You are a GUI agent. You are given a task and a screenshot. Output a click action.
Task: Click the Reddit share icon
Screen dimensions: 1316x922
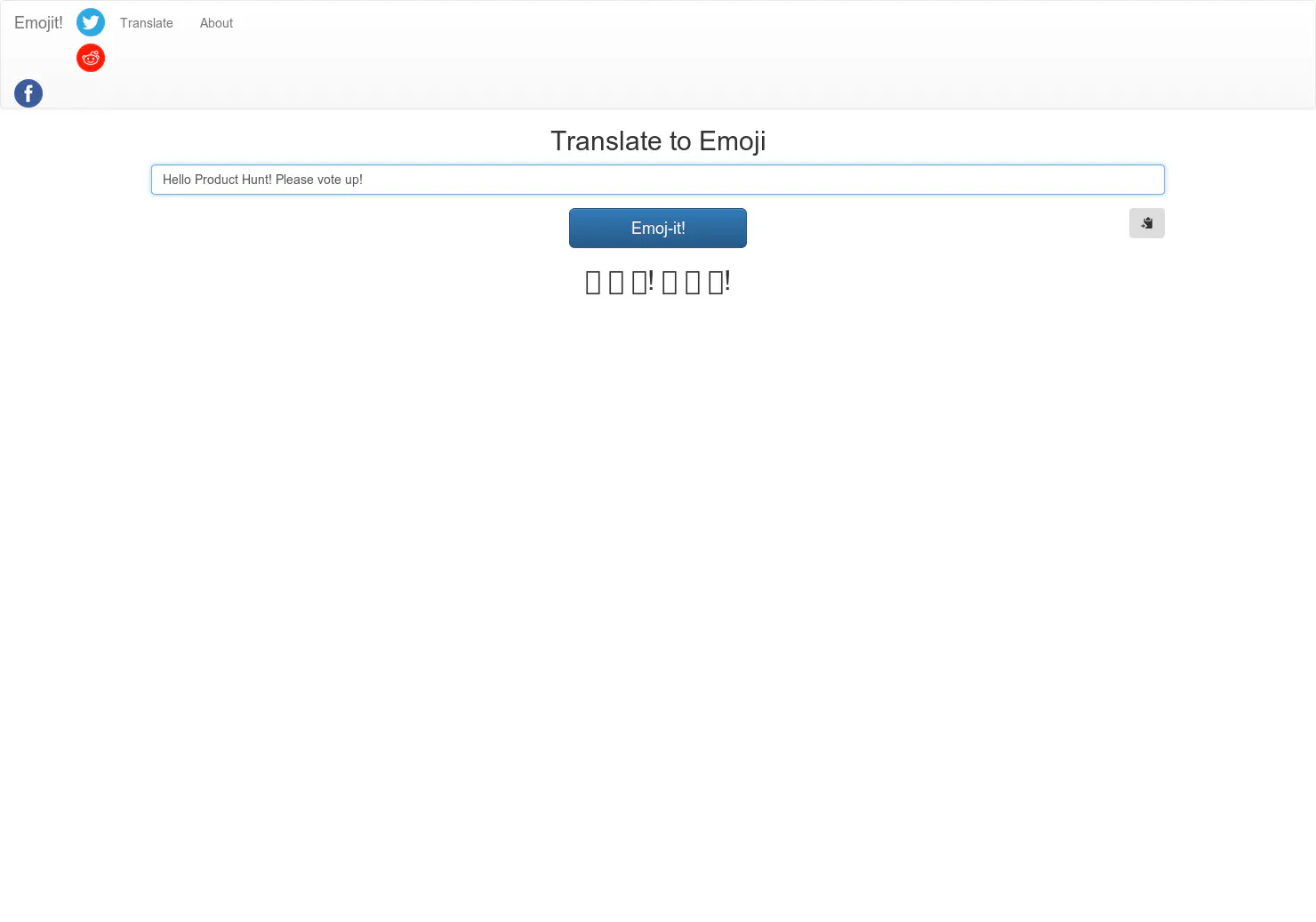pyautogui.click(x=91, y=58)
